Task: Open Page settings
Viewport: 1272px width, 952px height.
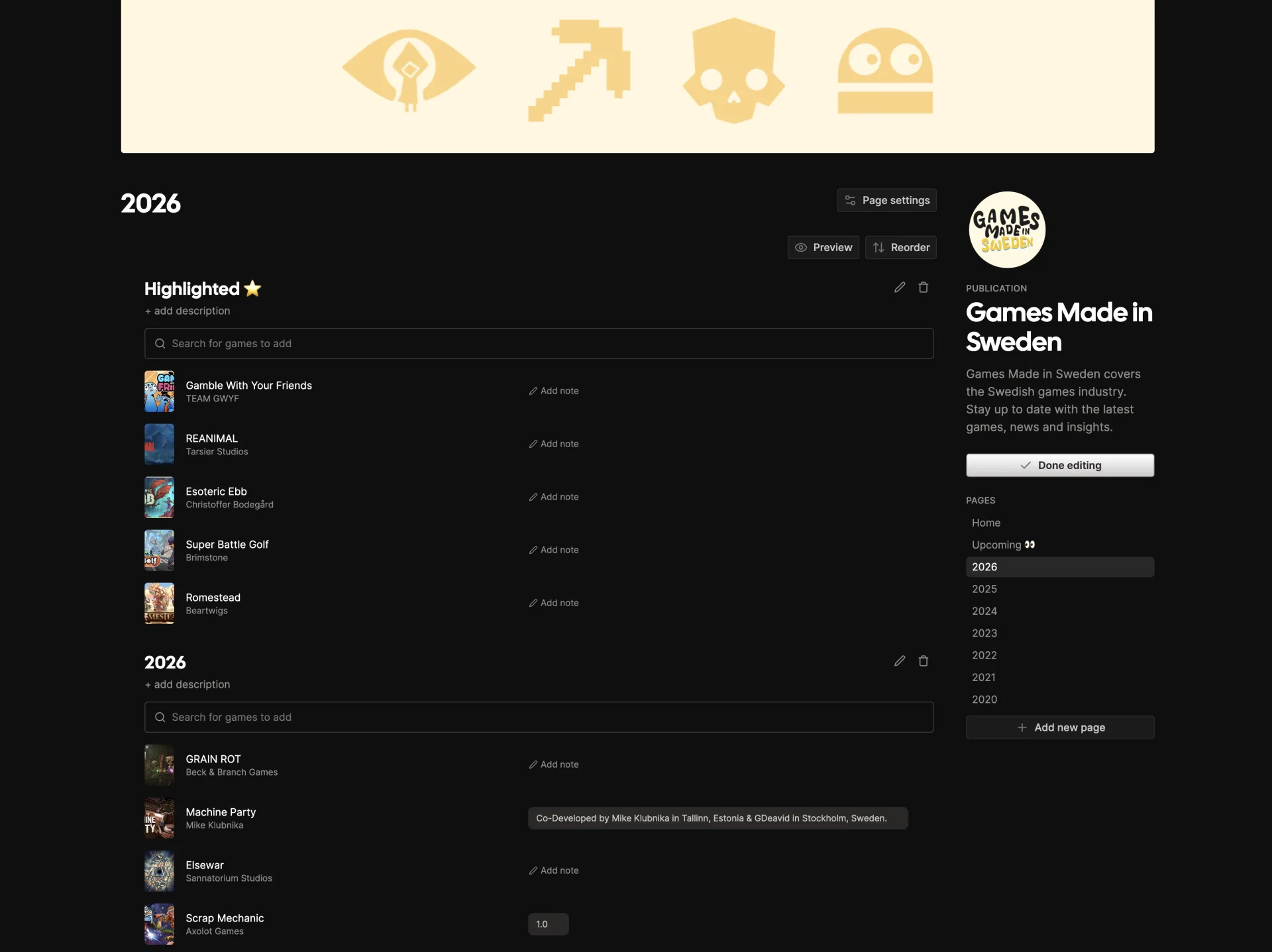Action: click(886, 200)
